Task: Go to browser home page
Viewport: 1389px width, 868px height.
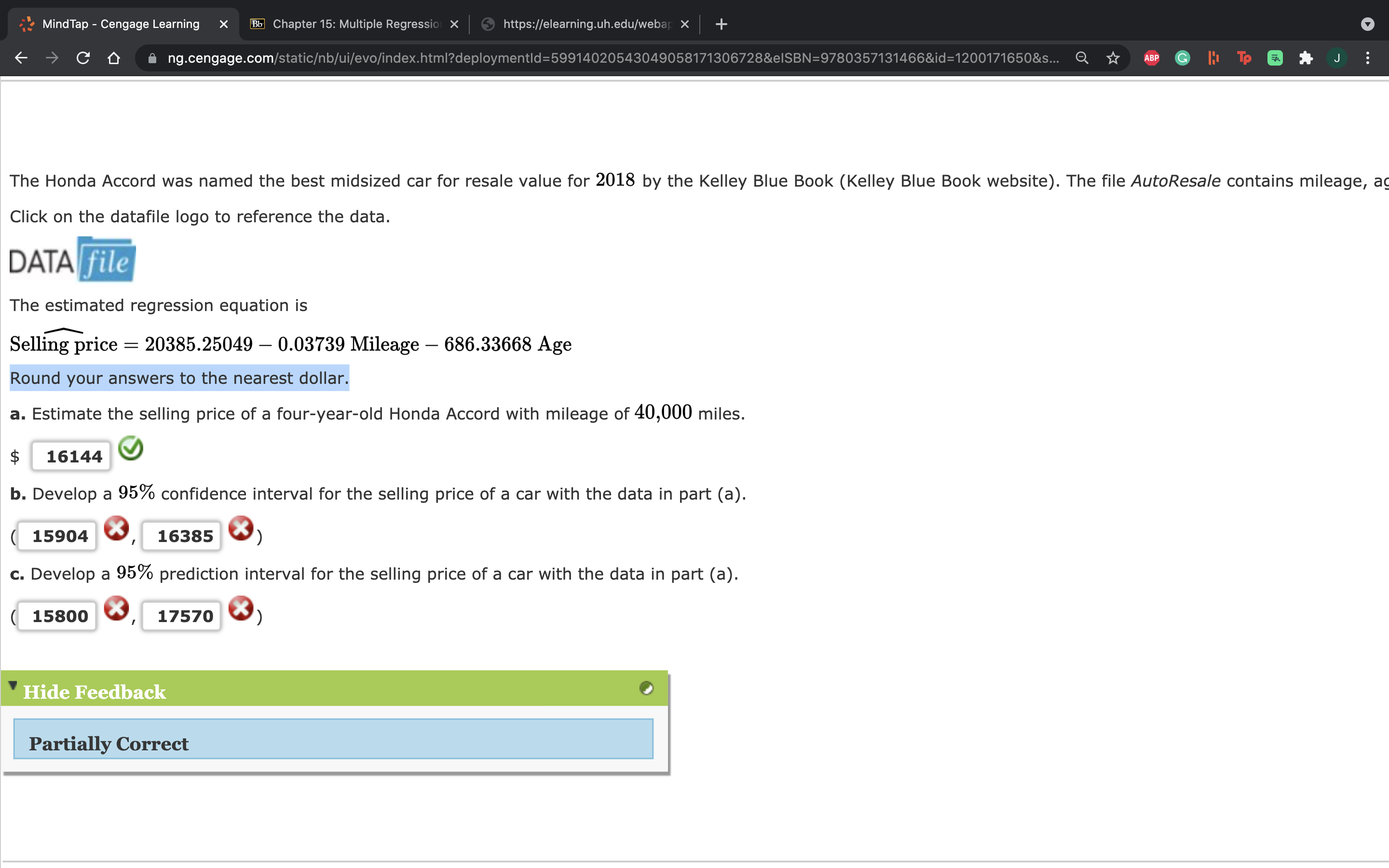Action: 114,58
